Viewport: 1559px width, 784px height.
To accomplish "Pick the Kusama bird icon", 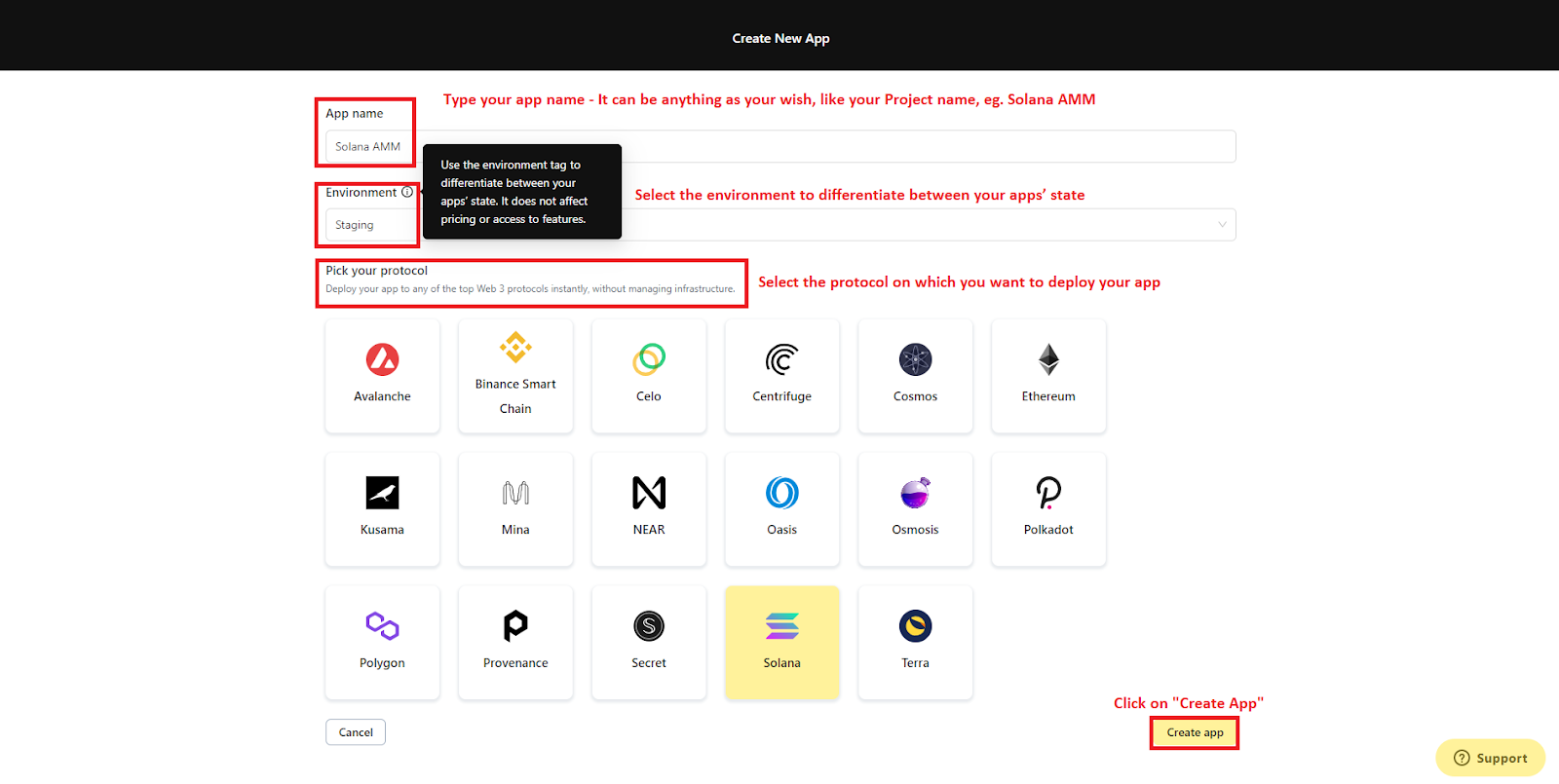I will [x=382, y=493].
